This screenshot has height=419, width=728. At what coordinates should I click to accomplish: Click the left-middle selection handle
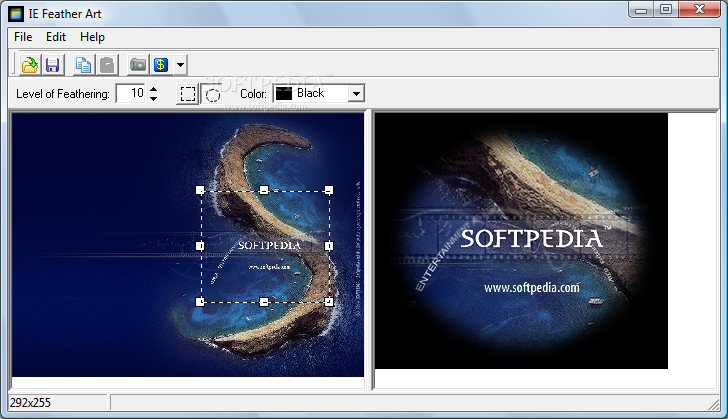[x=200, y=246]
